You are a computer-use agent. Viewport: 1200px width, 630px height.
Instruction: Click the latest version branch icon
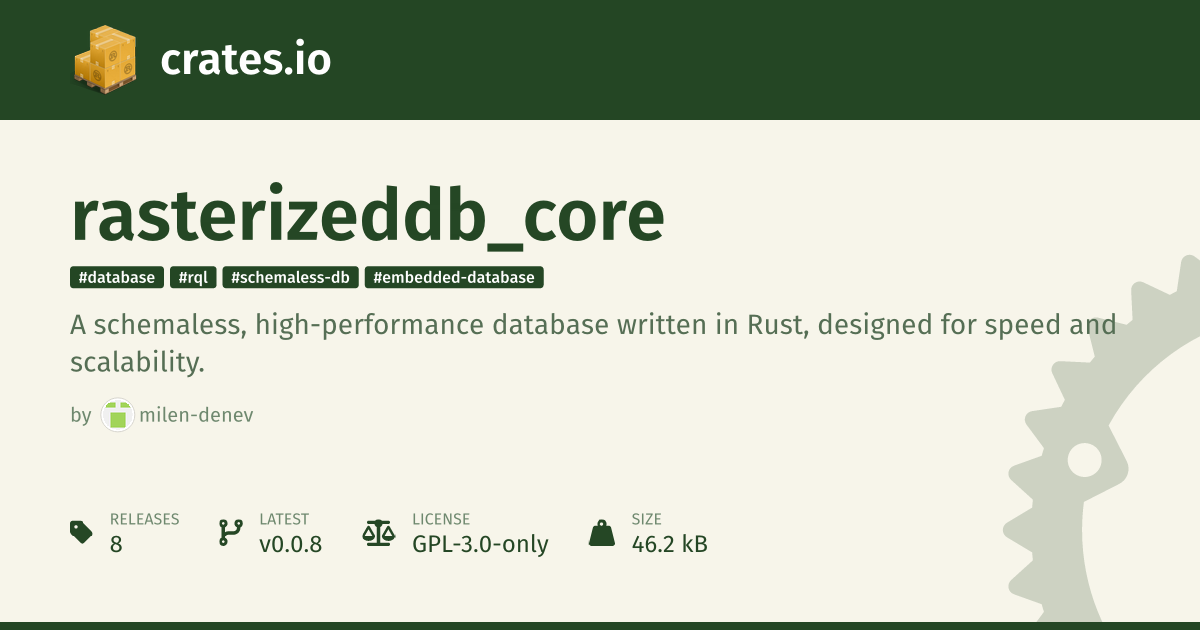point(230,532)
